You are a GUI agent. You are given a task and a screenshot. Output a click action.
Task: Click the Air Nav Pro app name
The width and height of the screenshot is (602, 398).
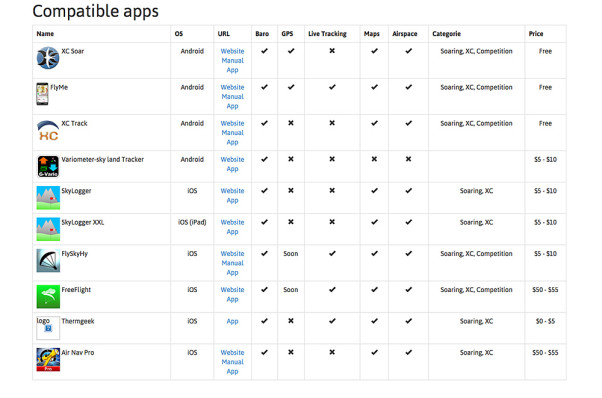(x=78, y=352)
